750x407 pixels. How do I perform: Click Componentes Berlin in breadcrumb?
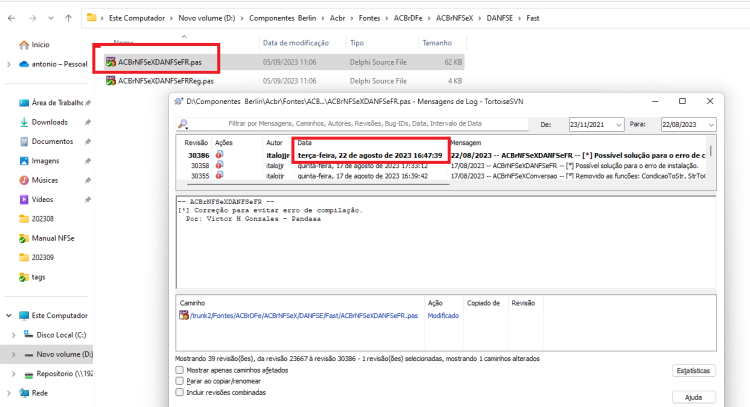tap(282, 18)
